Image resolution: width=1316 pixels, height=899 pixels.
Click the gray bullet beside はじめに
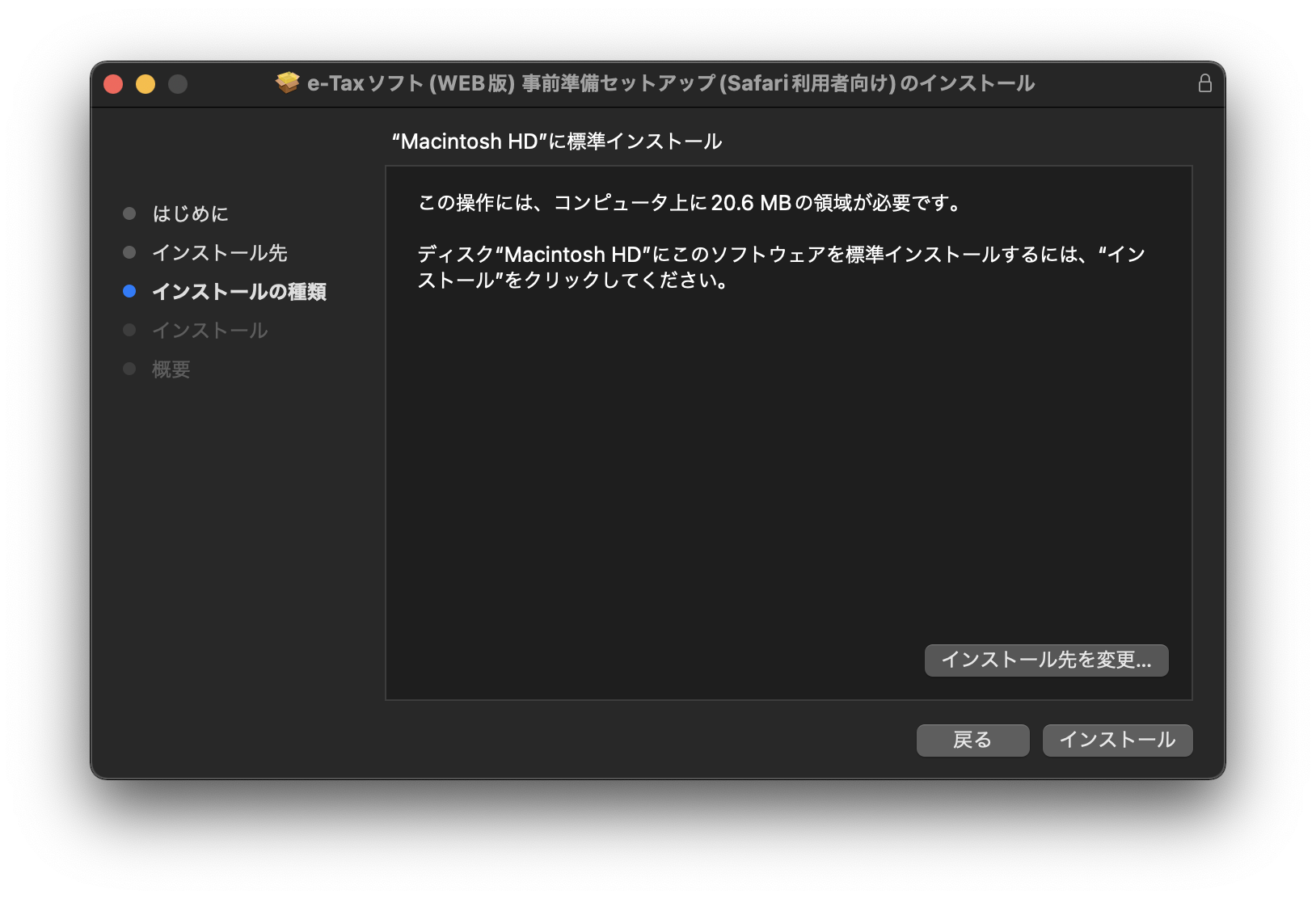pos(129,213)
